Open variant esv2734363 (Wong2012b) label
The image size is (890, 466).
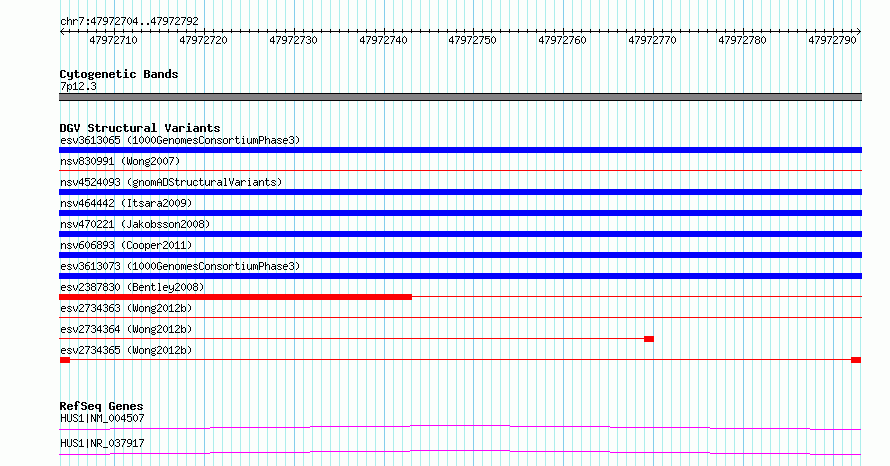tap(126, 308)
